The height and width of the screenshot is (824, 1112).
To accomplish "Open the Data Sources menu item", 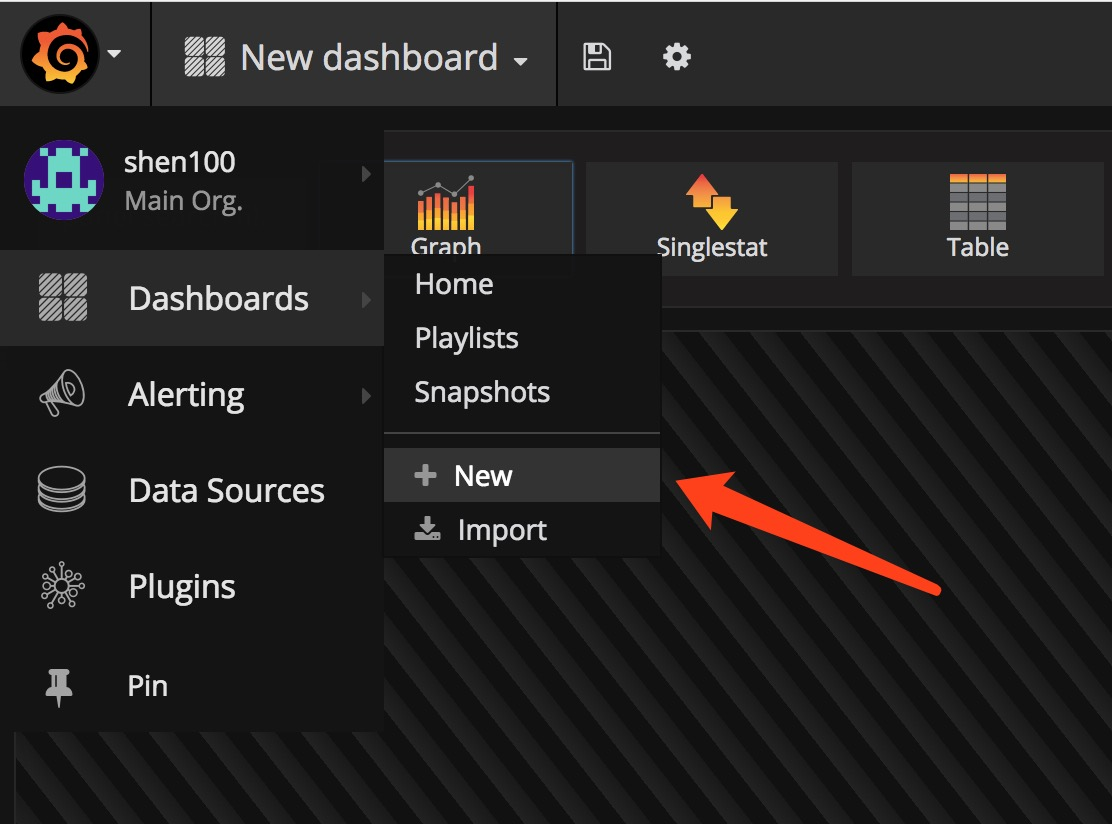I will click(x=191, y=490).
